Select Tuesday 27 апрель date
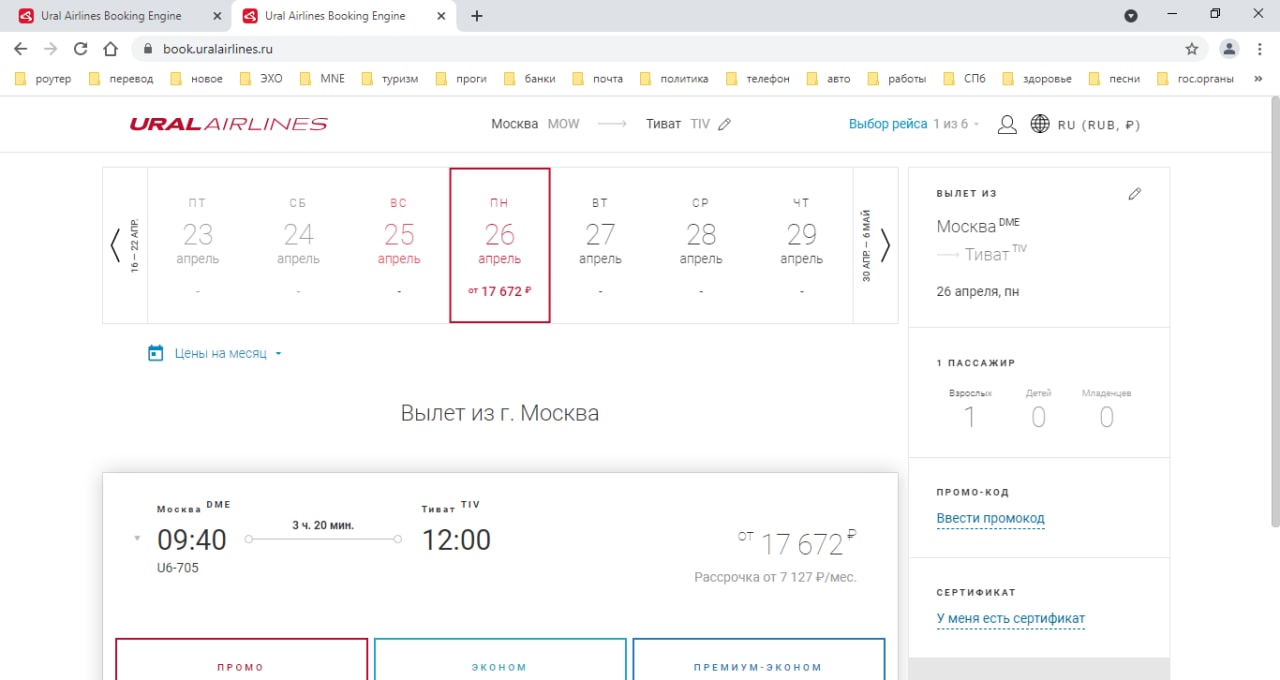 pyautogui.click(x=600, y=245)
